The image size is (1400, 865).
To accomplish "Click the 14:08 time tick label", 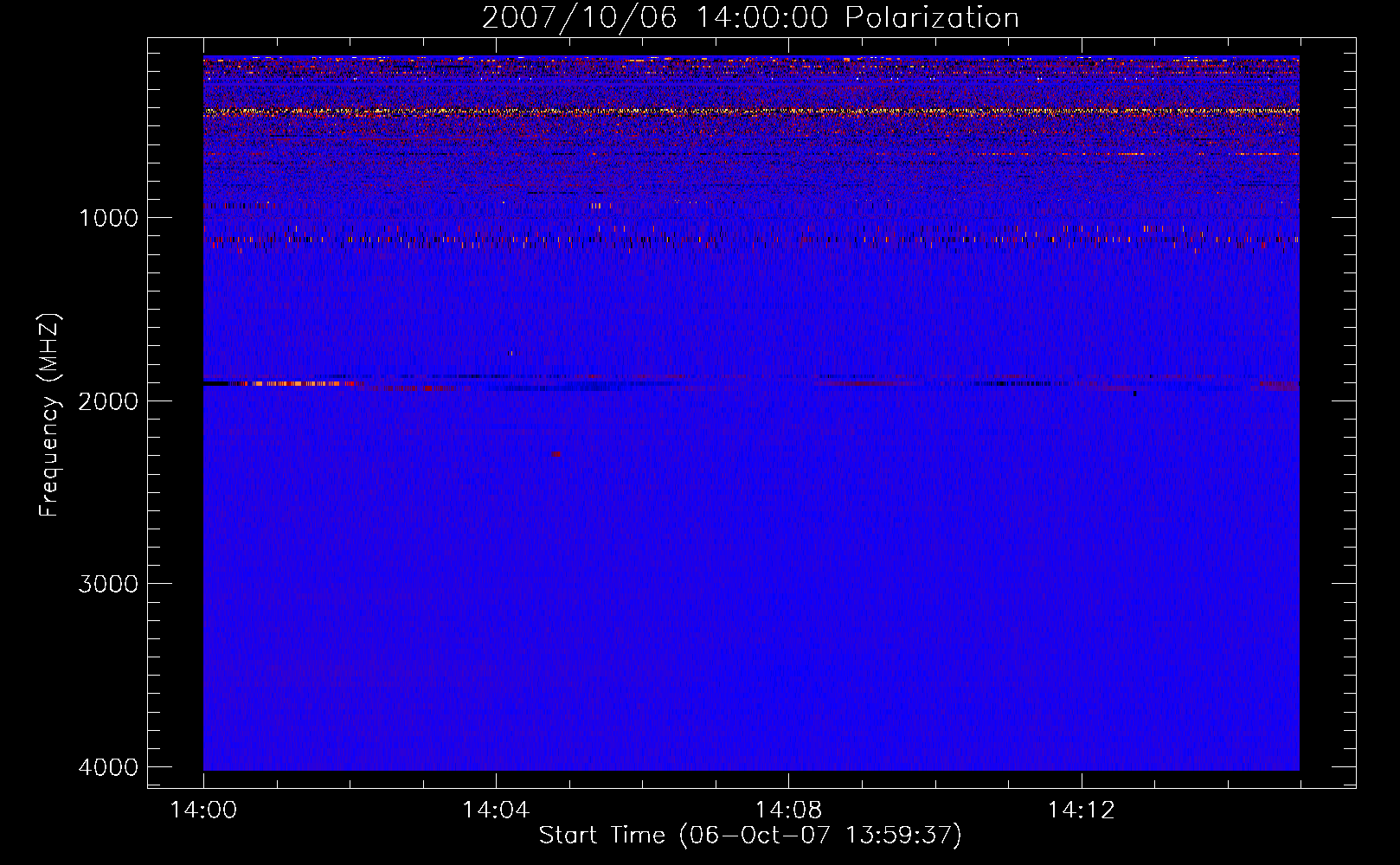I will tap(788, 811).
